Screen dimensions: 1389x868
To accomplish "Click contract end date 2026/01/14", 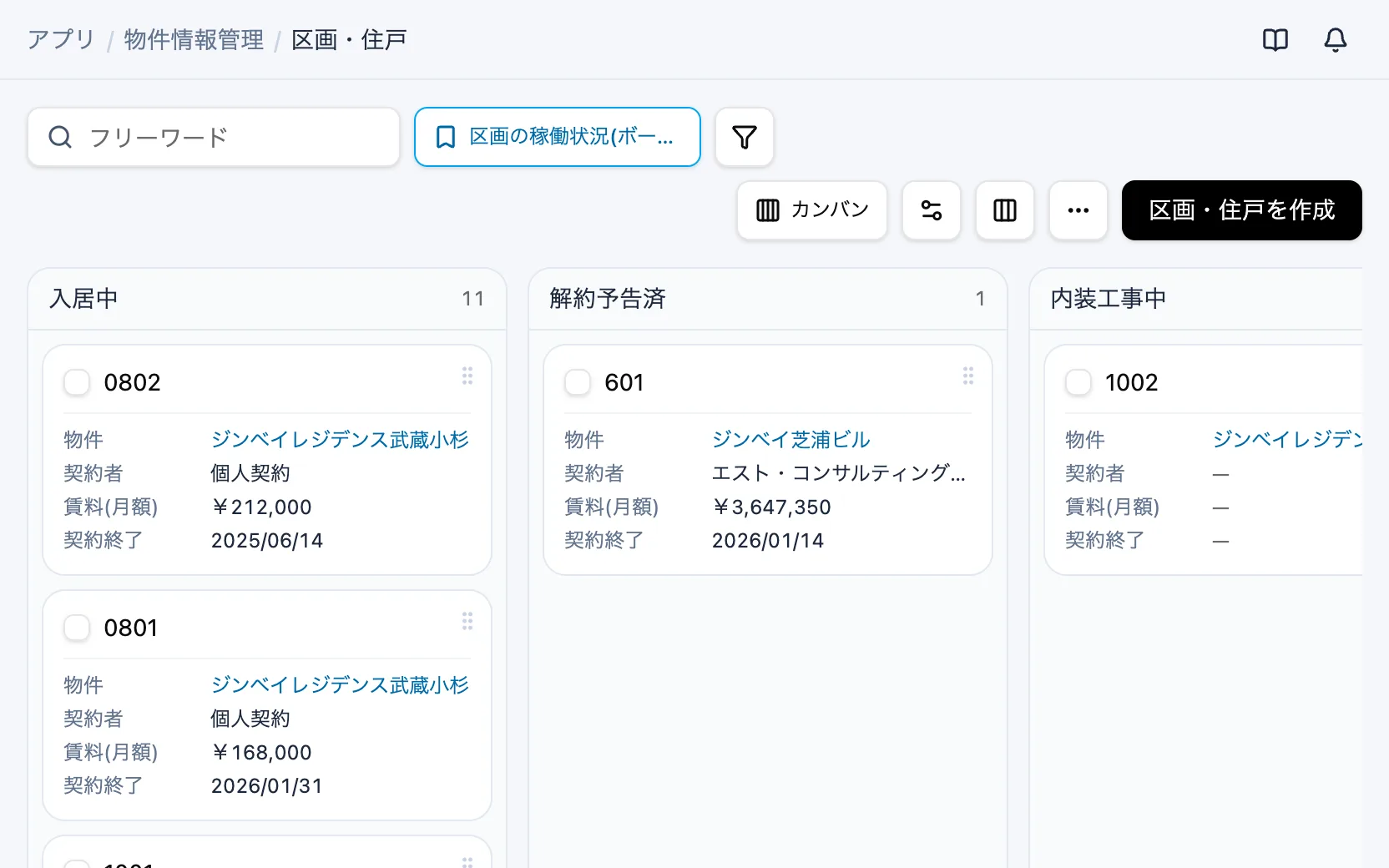I will click(767, 540).
